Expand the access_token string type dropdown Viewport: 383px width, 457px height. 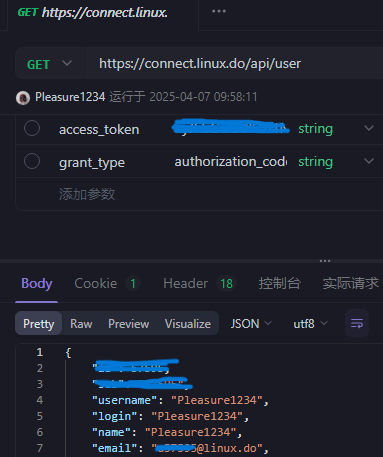click(x=369, y=128)
